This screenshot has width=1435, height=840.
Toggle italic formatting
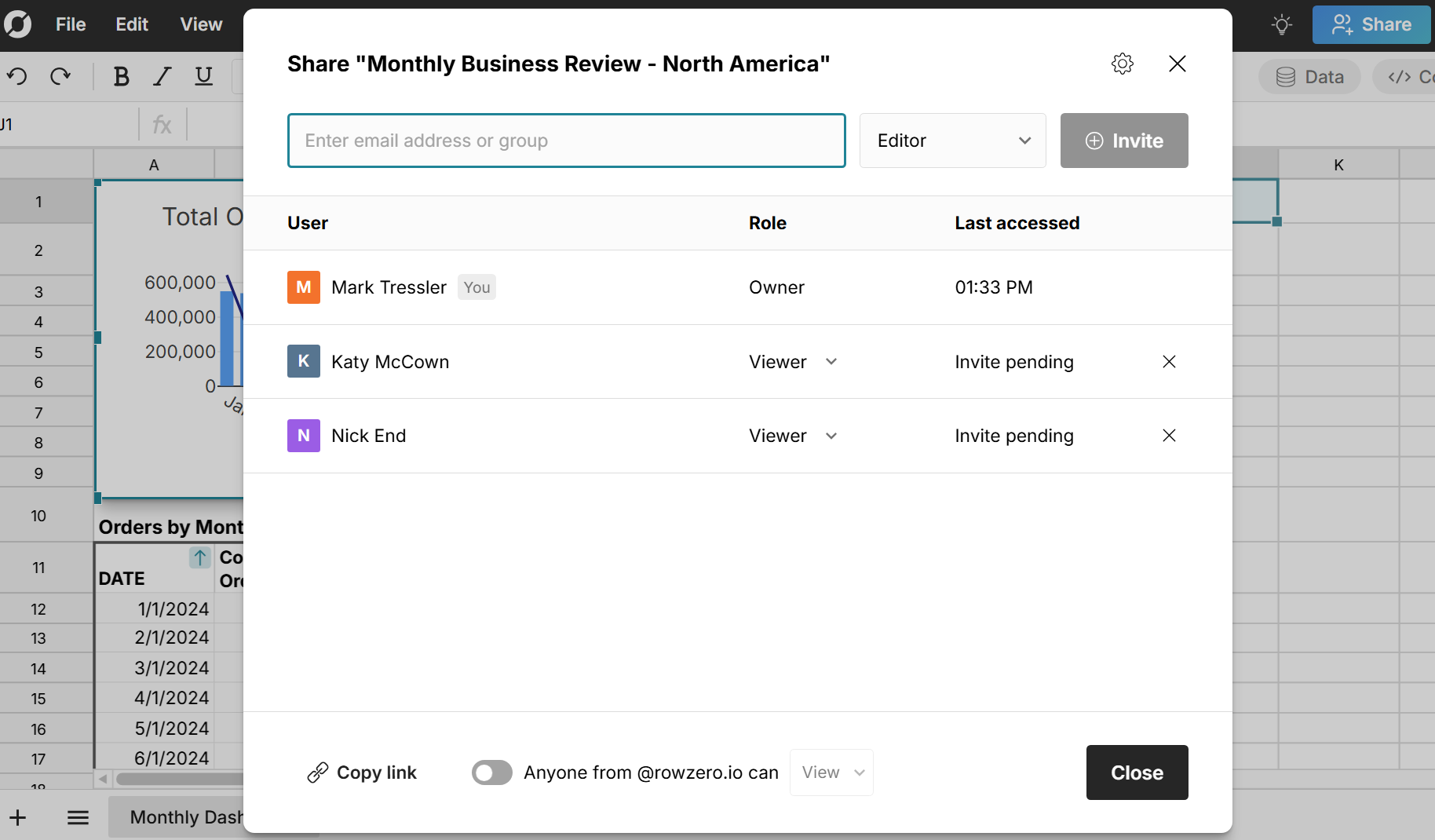(x=162, y=76)
